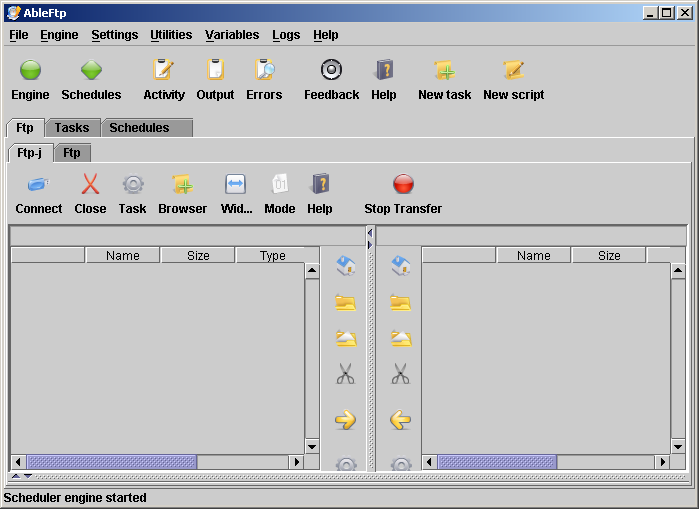Go up a folder in left pane
The image size is (699, 509).
[345, 338]
